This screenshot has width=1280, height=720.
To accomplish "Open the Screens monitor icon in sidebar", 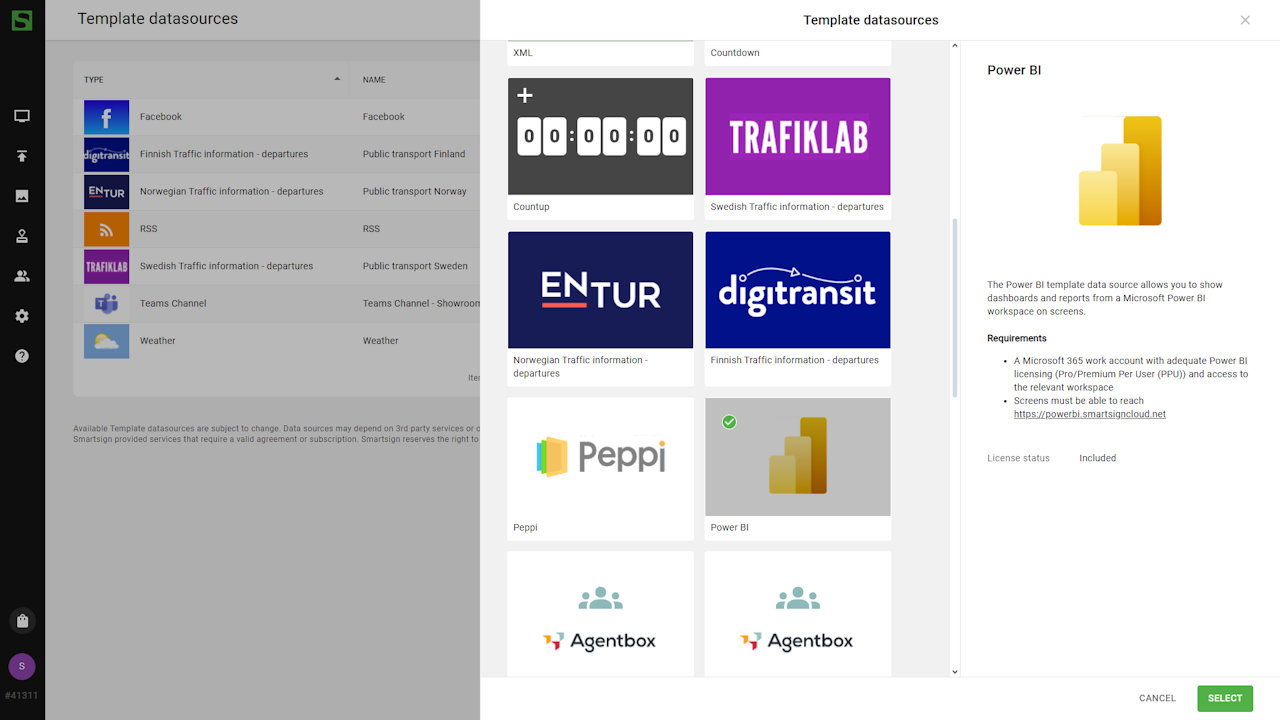I will pyautogui.click(x=22, y=117).
